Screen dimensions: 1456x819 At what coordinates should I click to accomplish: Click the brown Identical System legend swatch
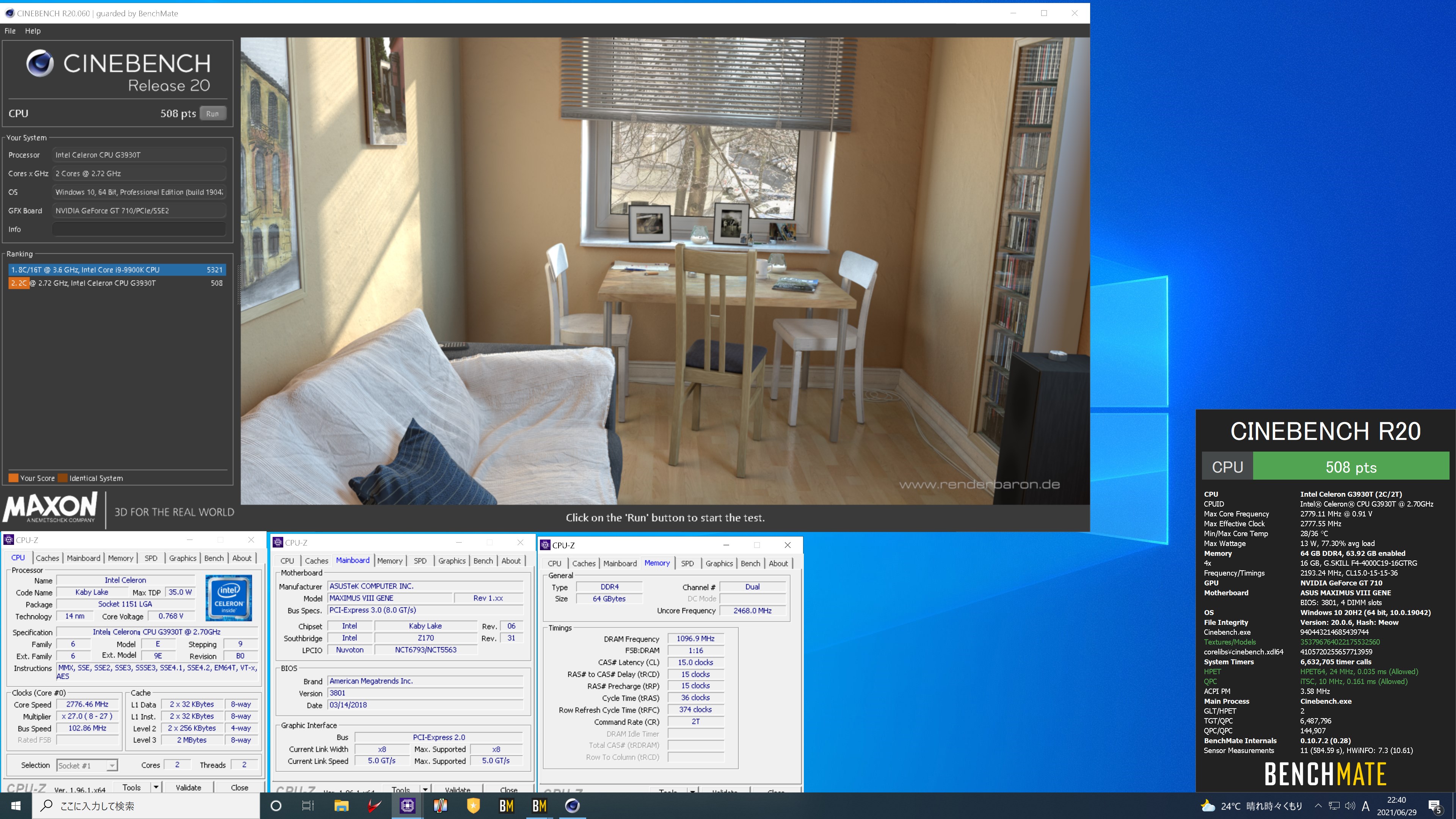63,478
